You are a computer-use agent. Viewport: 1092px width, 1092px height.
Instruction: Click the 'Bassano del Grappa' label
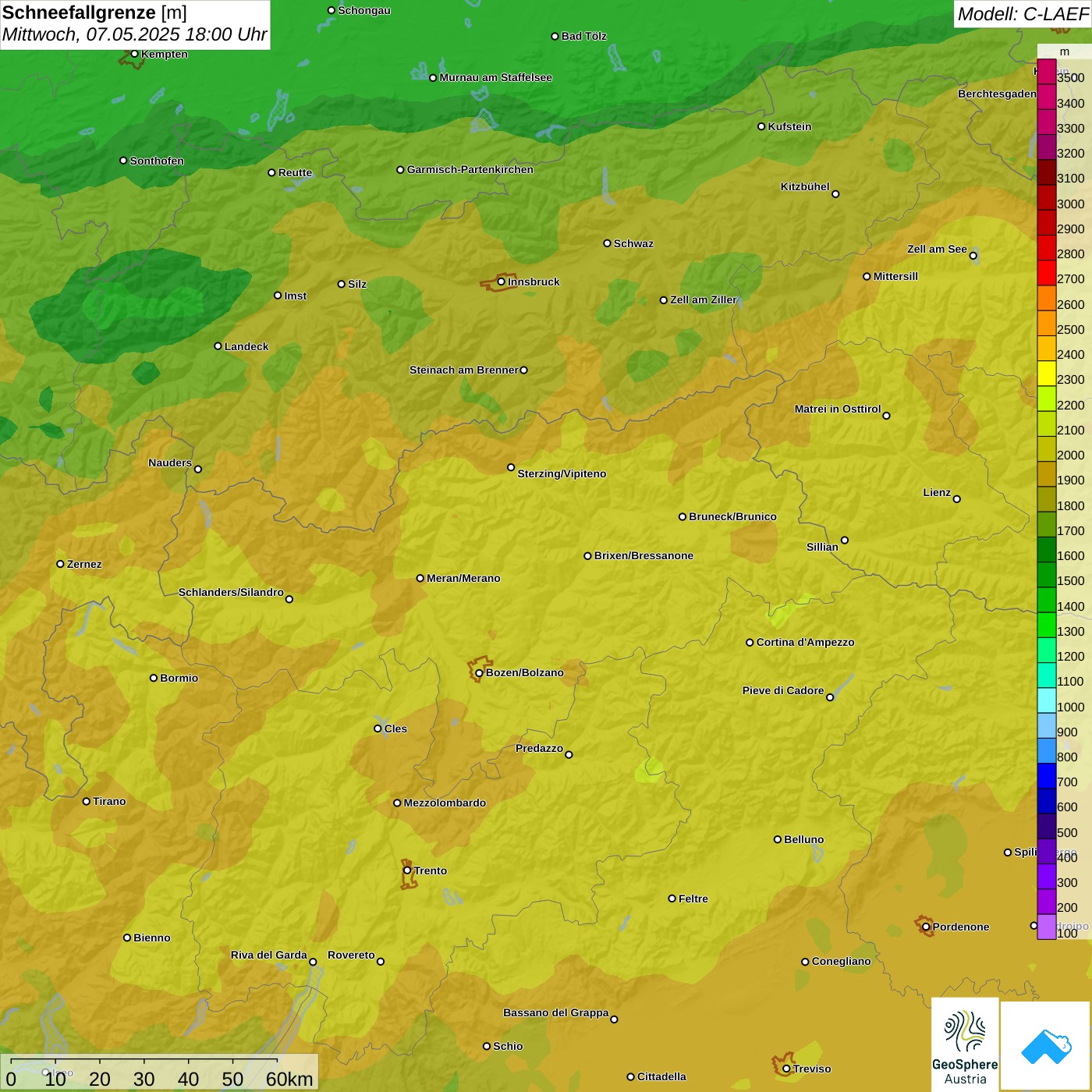coord(556,1012)
